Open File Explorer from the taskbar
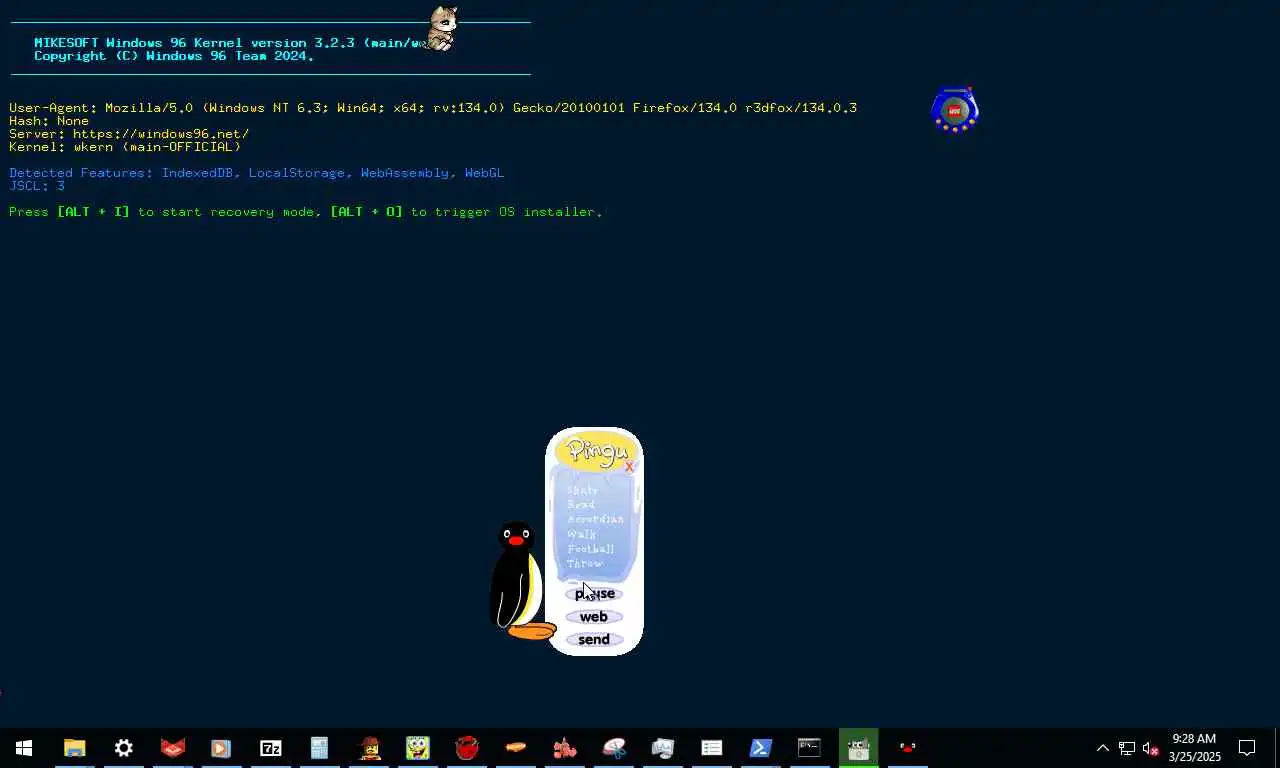 pos(75,748)
